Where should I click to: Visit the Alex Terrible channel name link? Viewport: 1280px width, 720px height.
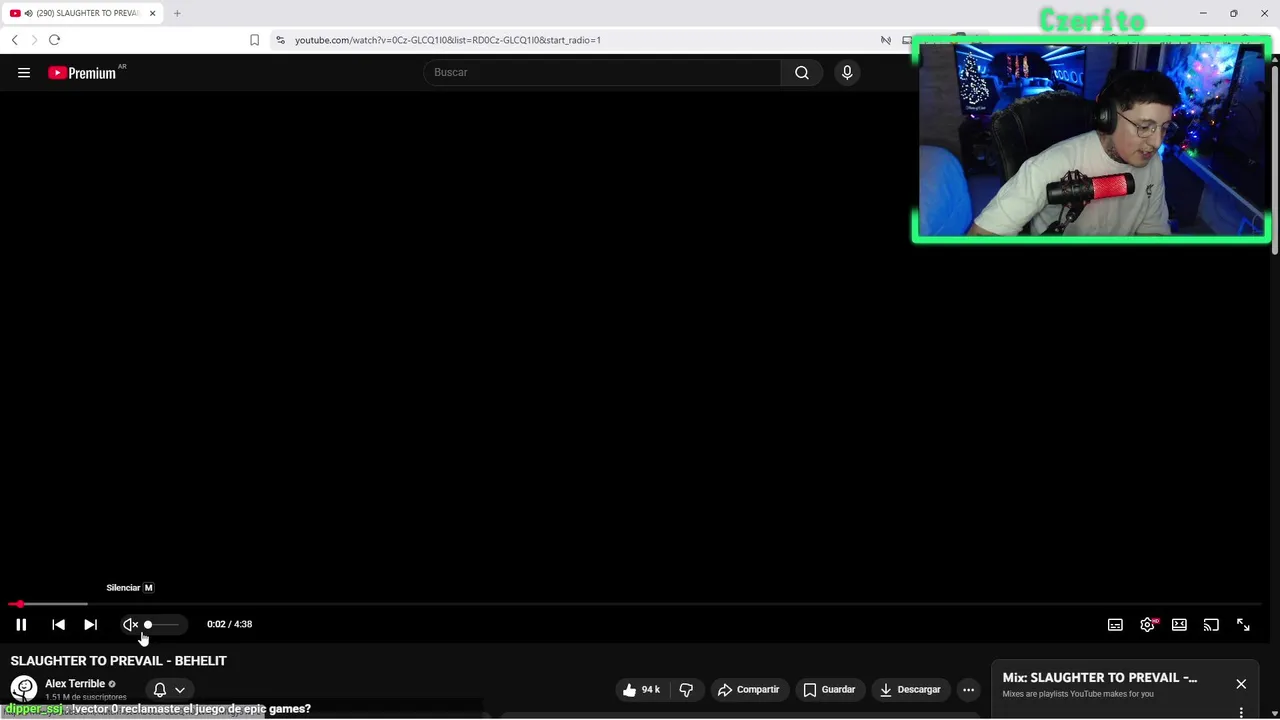(x=75, y=684)
